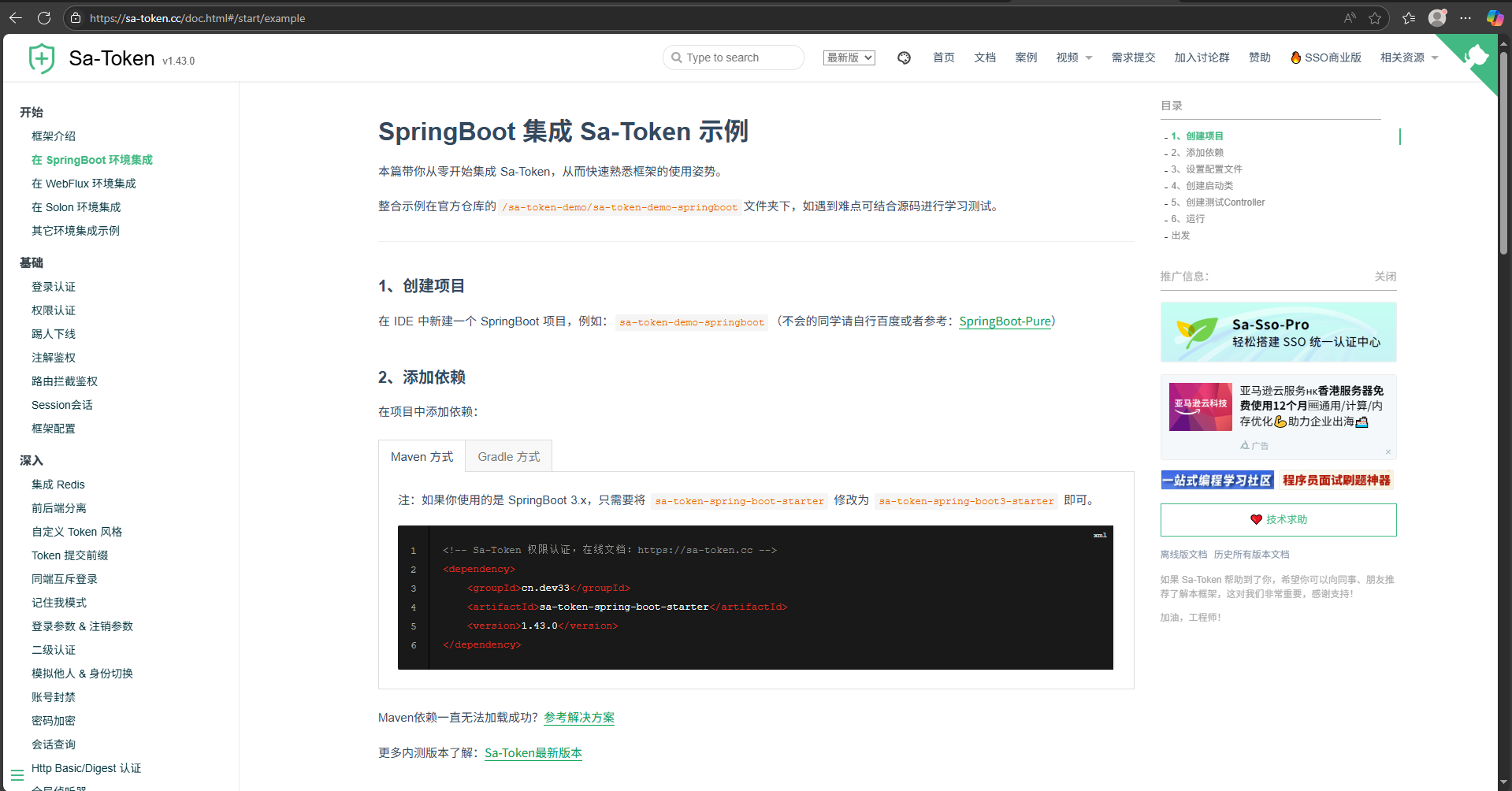Open the 加入讨论群 nav item
Image resolution: width=1512 pixels, height=791 pixels.
(x=1202, y=58)
